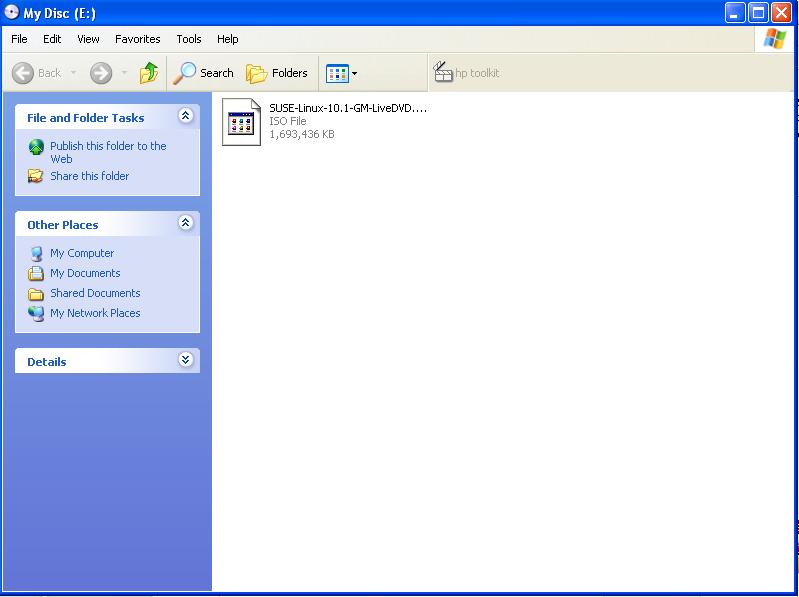
Task: Open My Network Places link
Action: tap(95, 313)
